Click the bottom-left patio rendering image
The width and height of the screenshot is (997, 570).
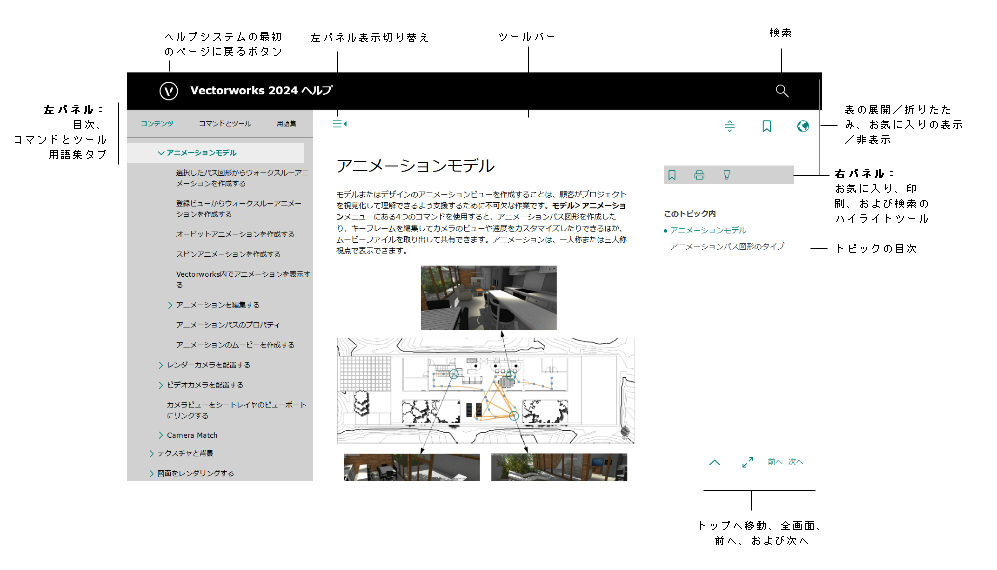pyautogui.click(x=412, y=467)
